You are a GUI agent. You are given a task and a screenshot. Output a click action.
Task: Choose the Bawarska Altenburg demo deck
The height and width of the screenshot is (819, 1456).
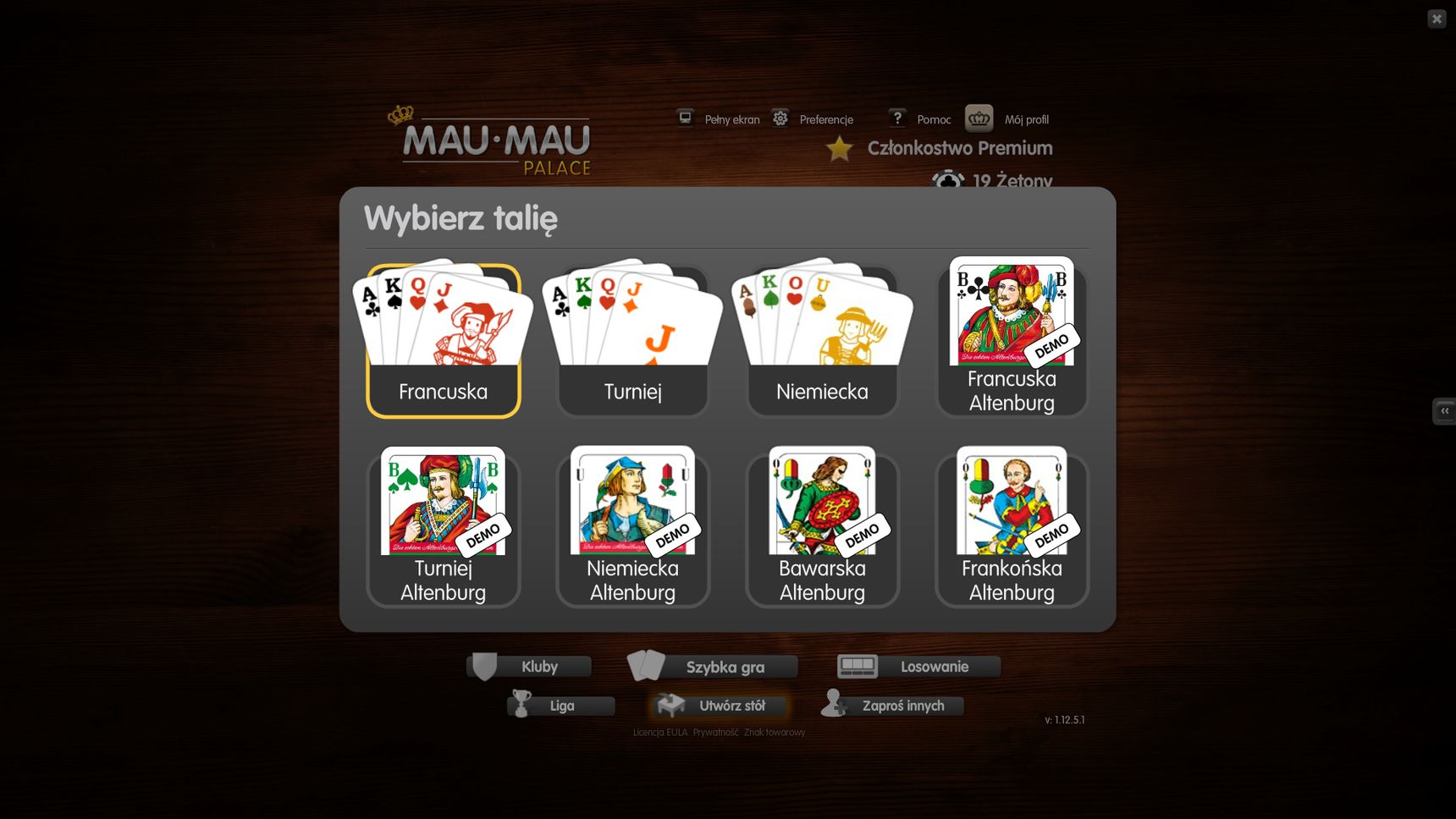click(823, 528)
